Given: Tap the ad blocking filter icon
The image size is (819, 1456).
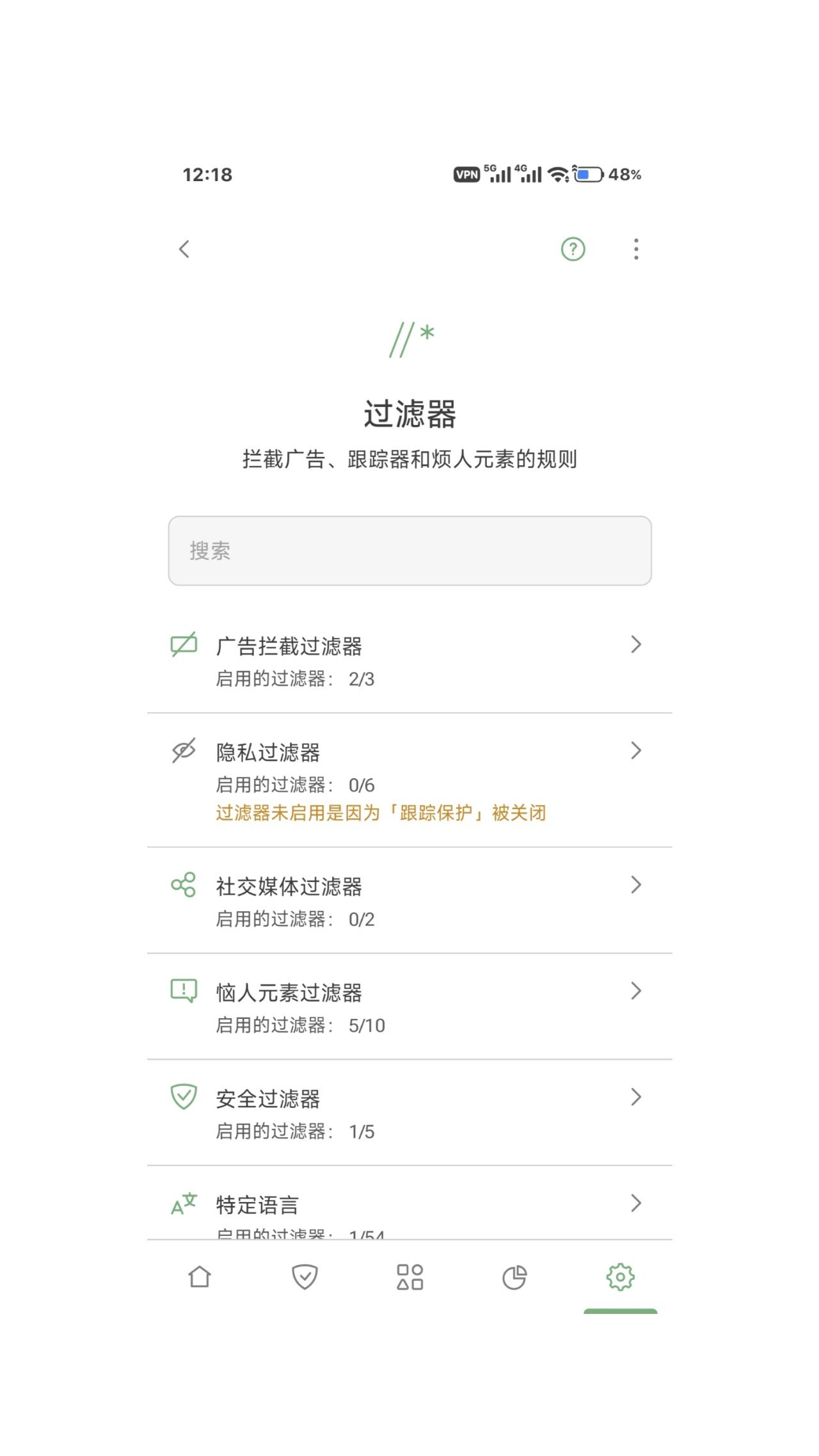Looking at the screenshot, I should click(184, 644).
